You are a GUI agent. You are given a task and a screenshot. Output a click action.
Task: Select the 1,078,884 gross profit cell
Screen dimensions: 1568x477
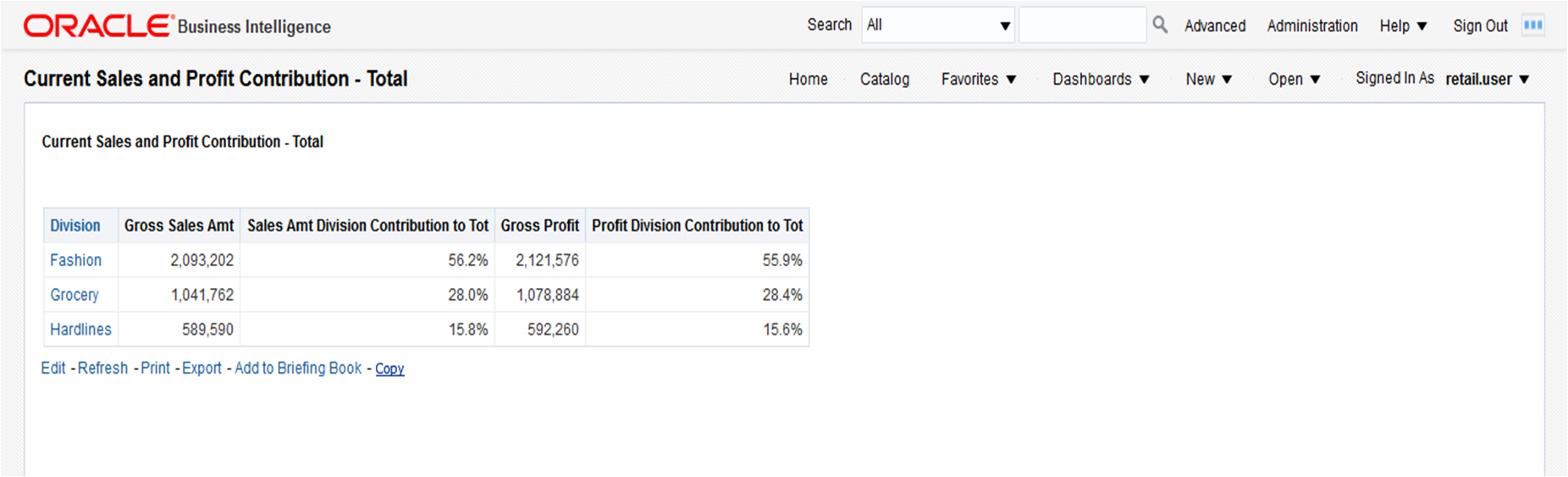click(539, 295)
